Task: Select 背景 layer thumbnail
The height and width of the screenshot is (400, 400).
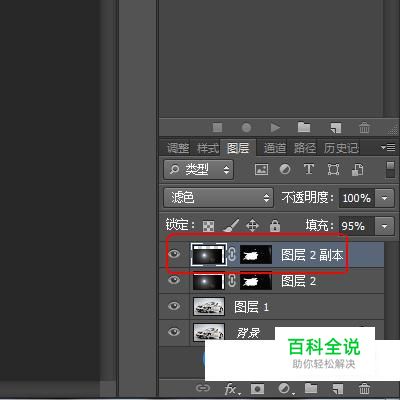Action: (209, 332)
